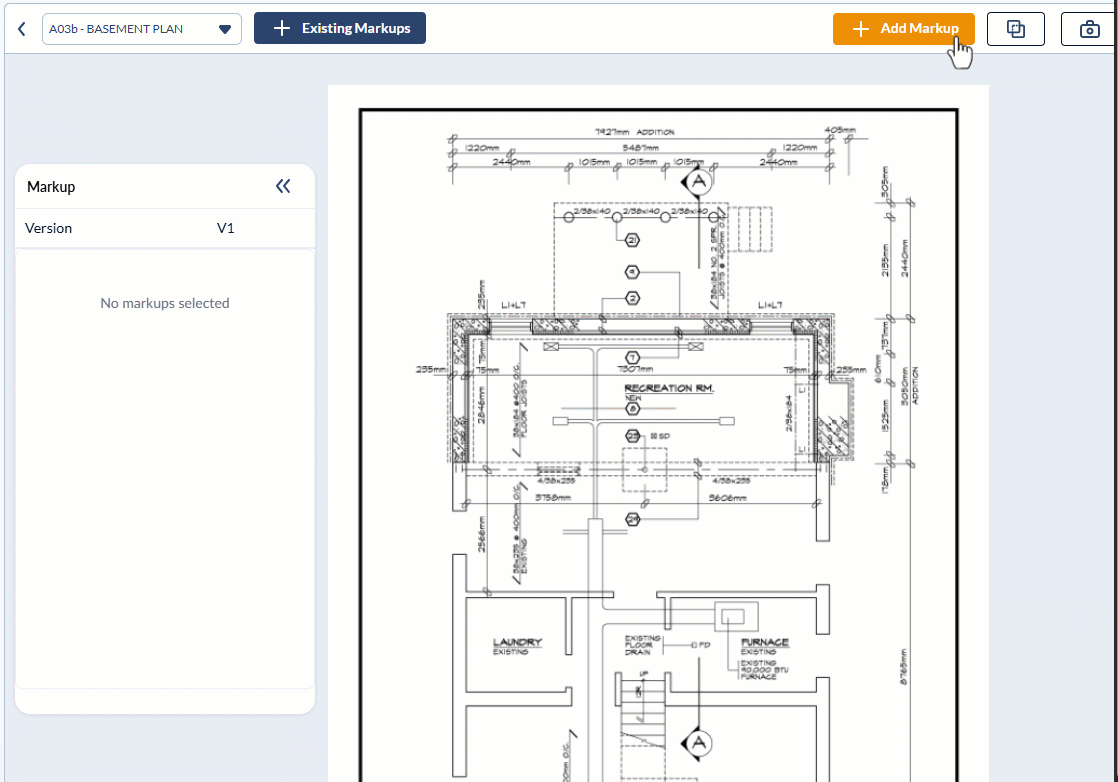1118x782 pixels.
Task: Click the FD floor drain symbol
Action: coord(695,645)
